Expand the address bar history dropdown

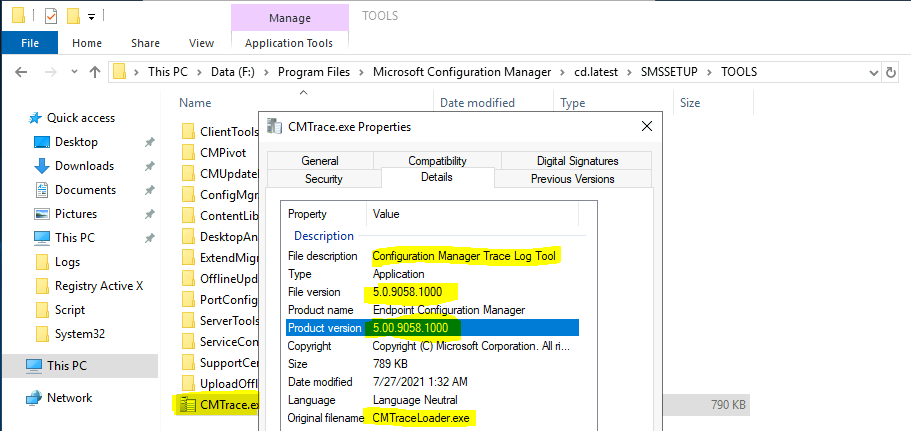click(873, 73)
